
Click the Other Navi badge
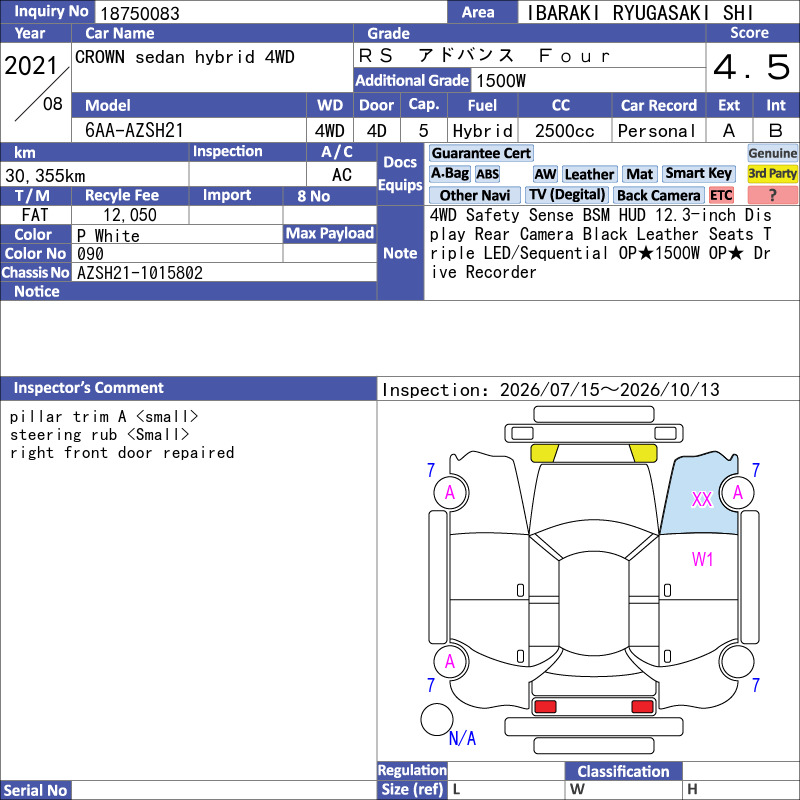click(474, 195)
